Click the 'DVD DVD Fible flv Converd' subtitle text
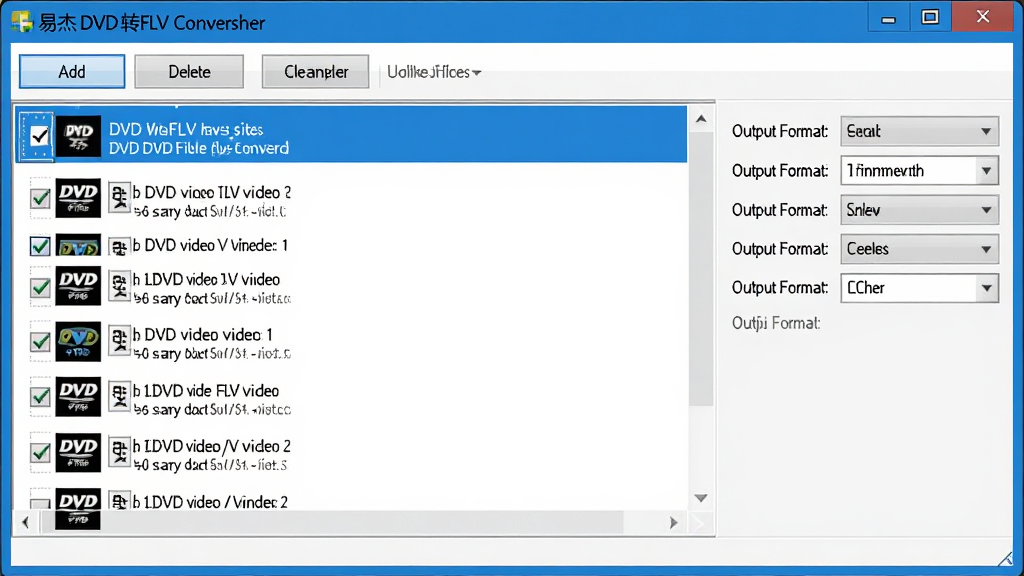The height and width of the screenshot is (576, 1024). [199, 148]
